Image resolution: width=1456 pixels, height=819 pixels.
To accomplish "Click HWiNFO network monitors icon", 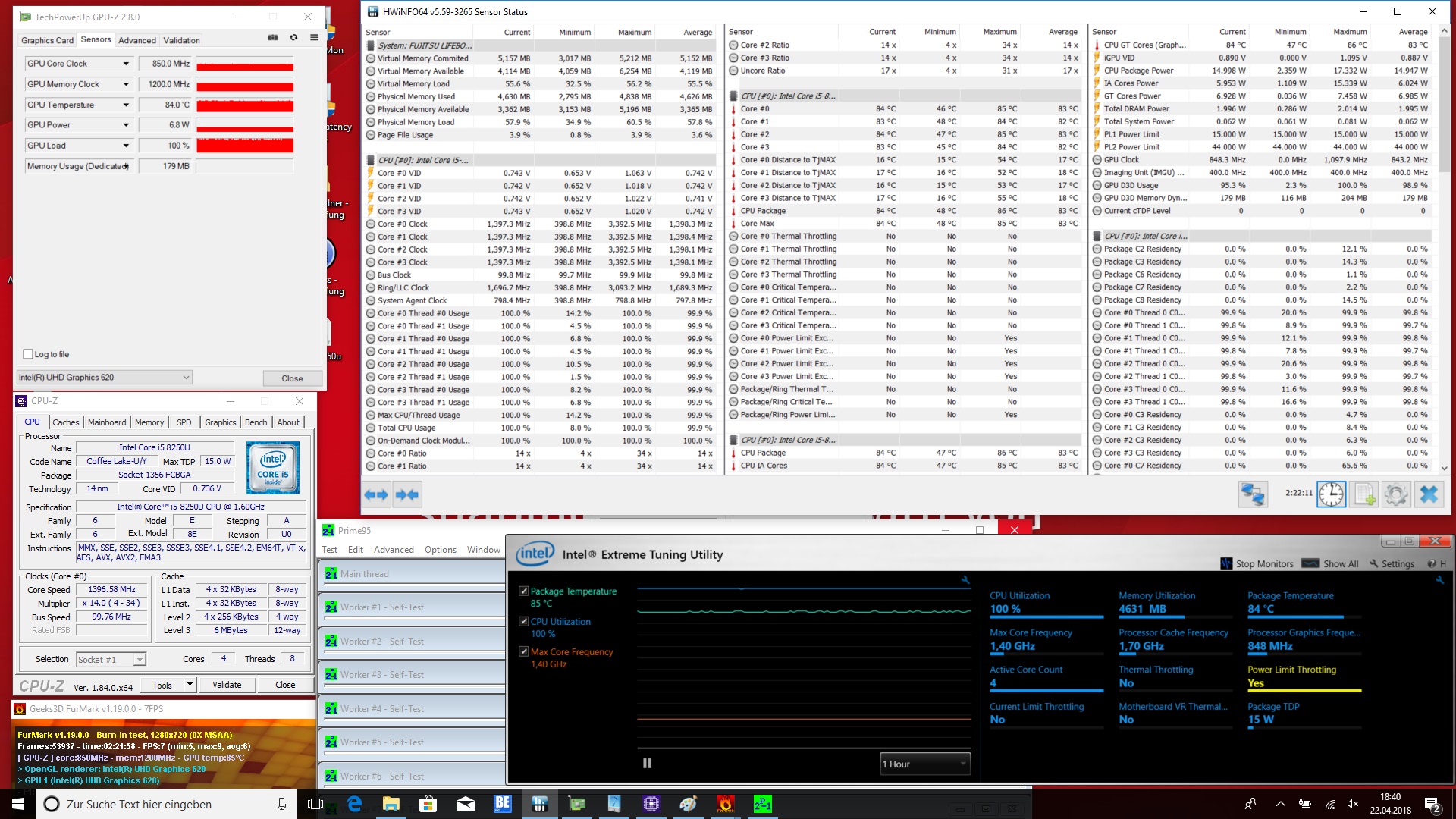I will [x=1253, y=494].
